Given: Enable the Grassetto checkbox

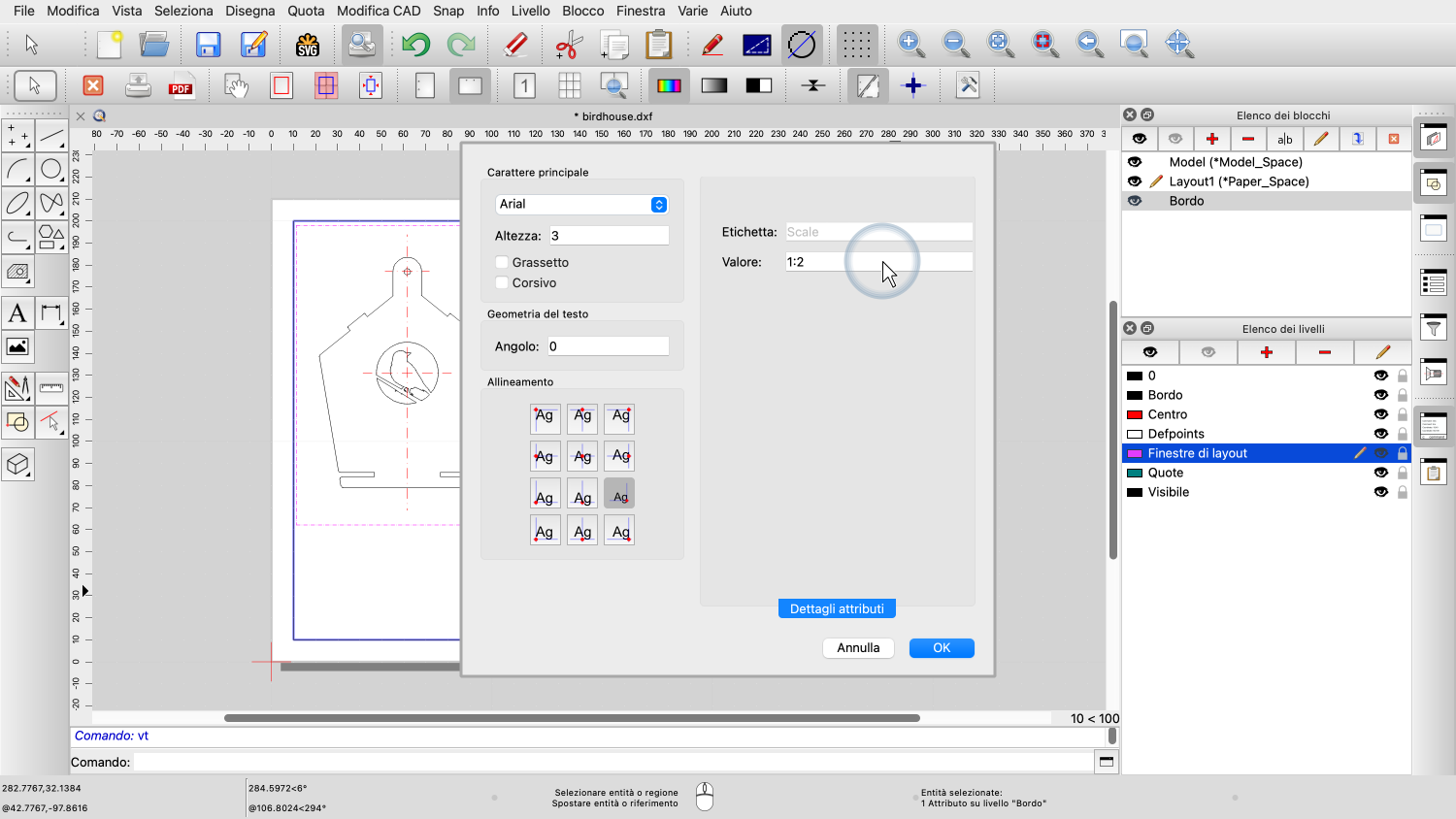Looking at the screenshot, I should point(502,262).
